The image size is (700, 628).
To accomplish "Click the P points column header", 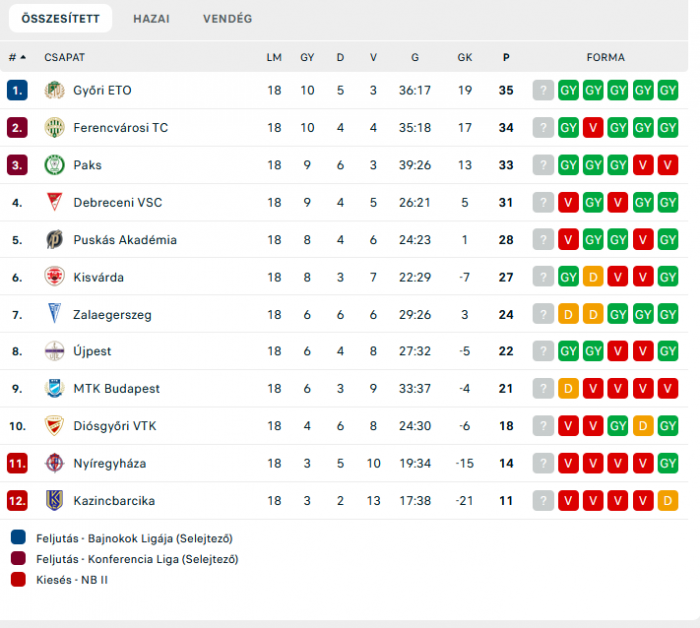I will [506, 58].
